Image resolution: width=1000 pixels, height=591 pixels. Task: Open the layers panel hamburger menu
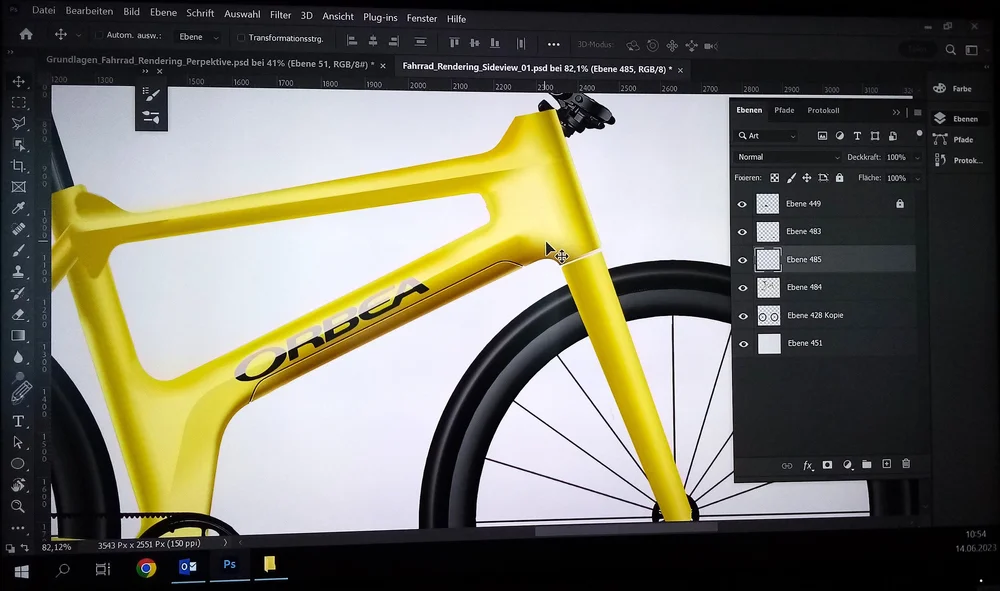pos(918,113)
